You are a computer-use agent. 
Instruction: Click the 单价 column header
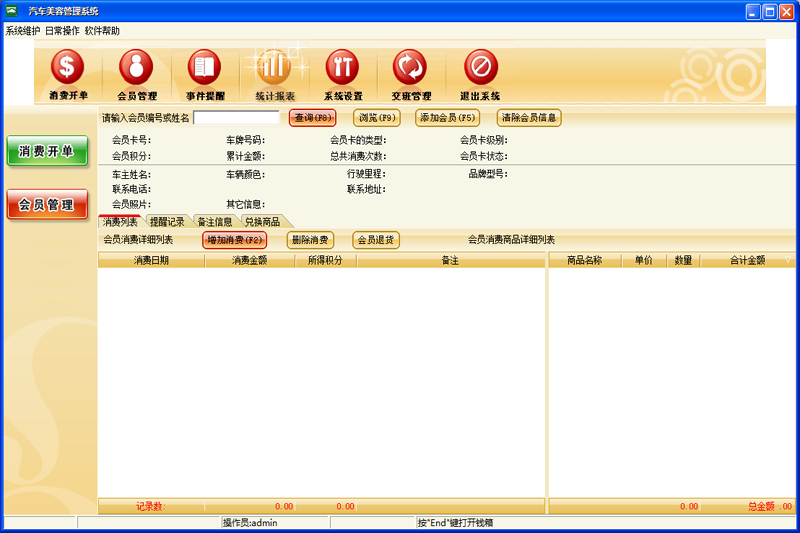pos(644,261)
